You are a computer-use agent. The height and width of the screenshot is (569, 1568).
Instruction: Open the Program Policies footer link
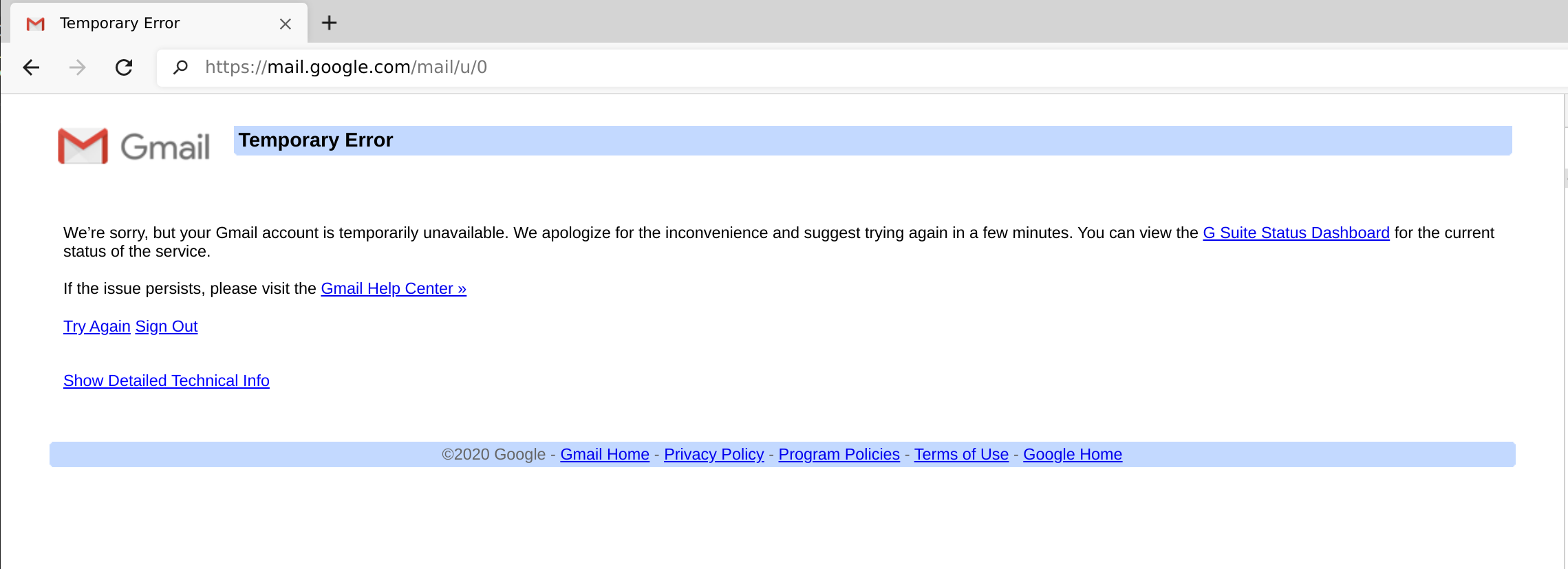(x=839, y=455)
